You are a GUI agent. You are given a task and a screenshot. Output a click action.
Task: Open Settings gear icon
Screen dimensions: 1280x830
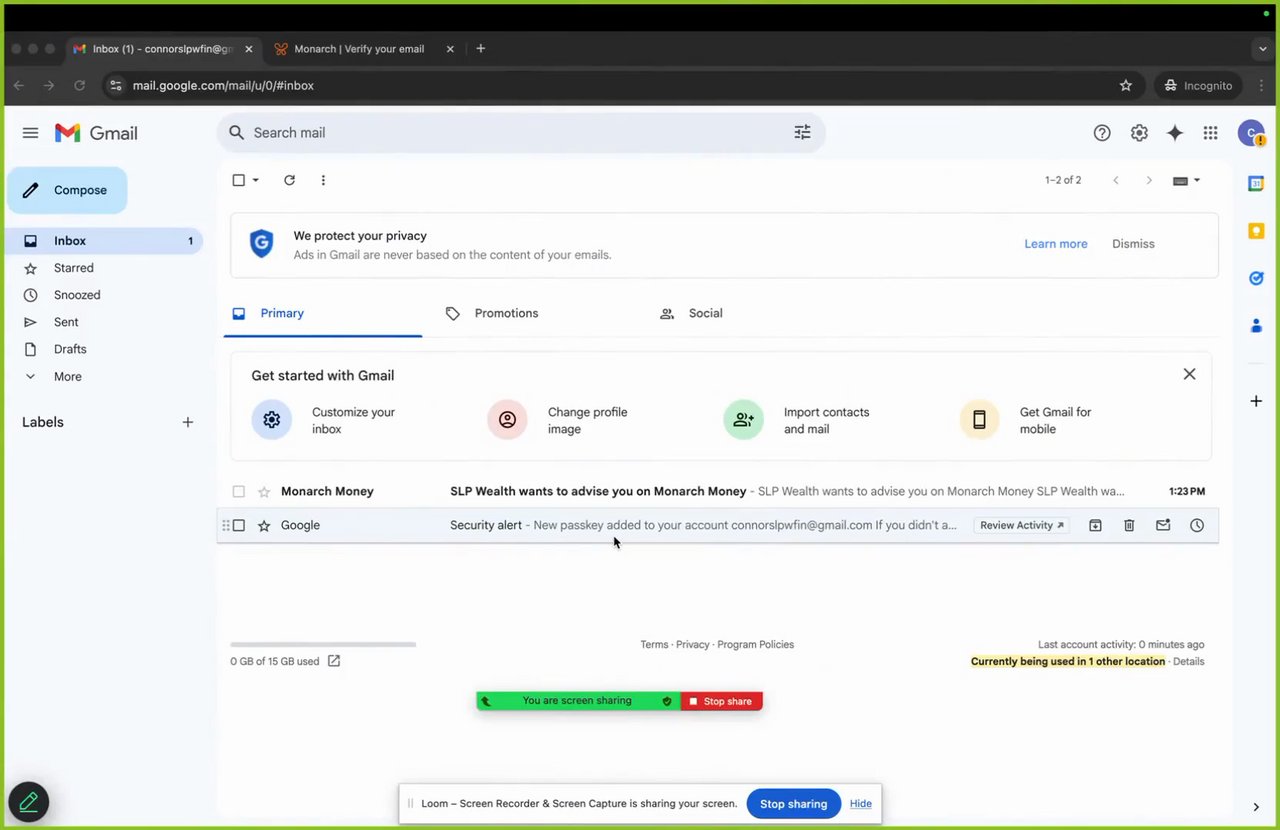click(1139, 133)
